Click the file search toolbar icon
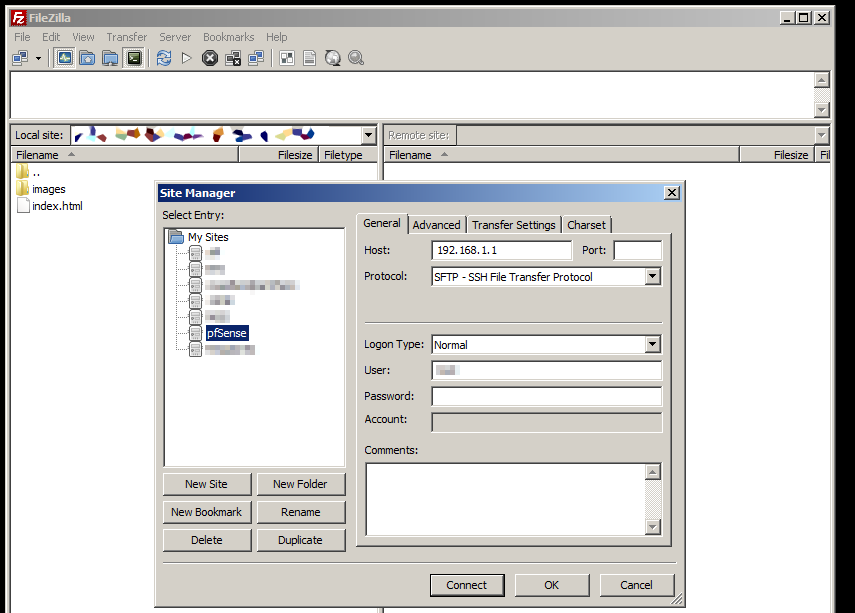Screen dimensions: 855x613 (356, 58)
